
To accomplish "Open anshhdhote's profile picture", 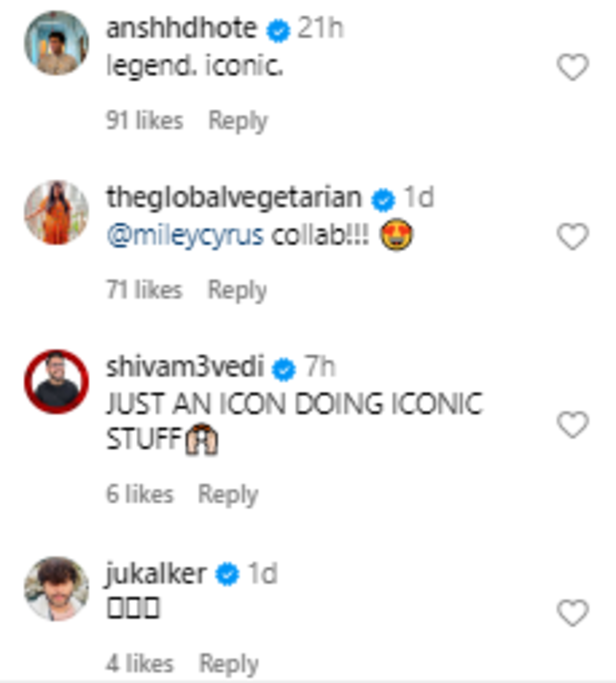I will 56,43.
